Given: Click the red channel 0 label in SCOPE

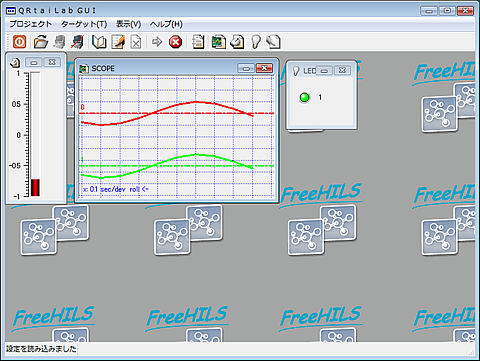Looking at the screenshot, I should [83, 107].
